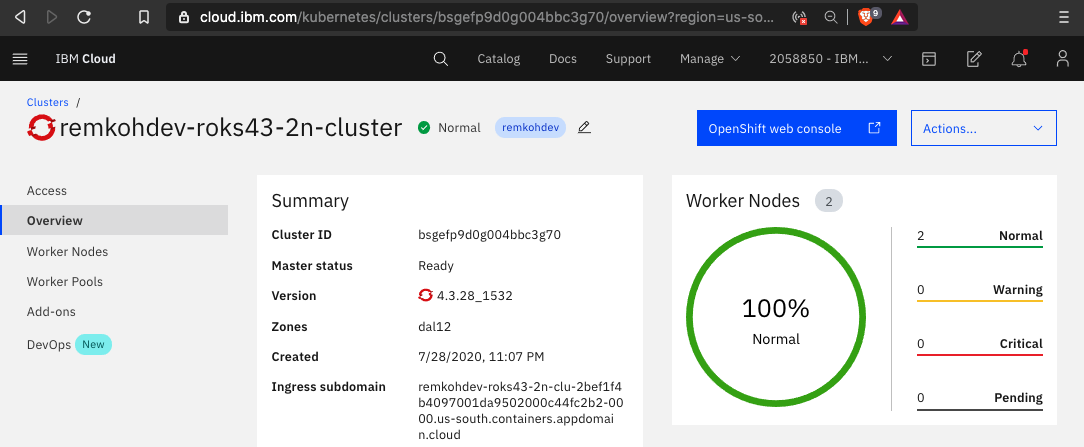Expand the 2058850 - IBM account switcher

point(831,59)
